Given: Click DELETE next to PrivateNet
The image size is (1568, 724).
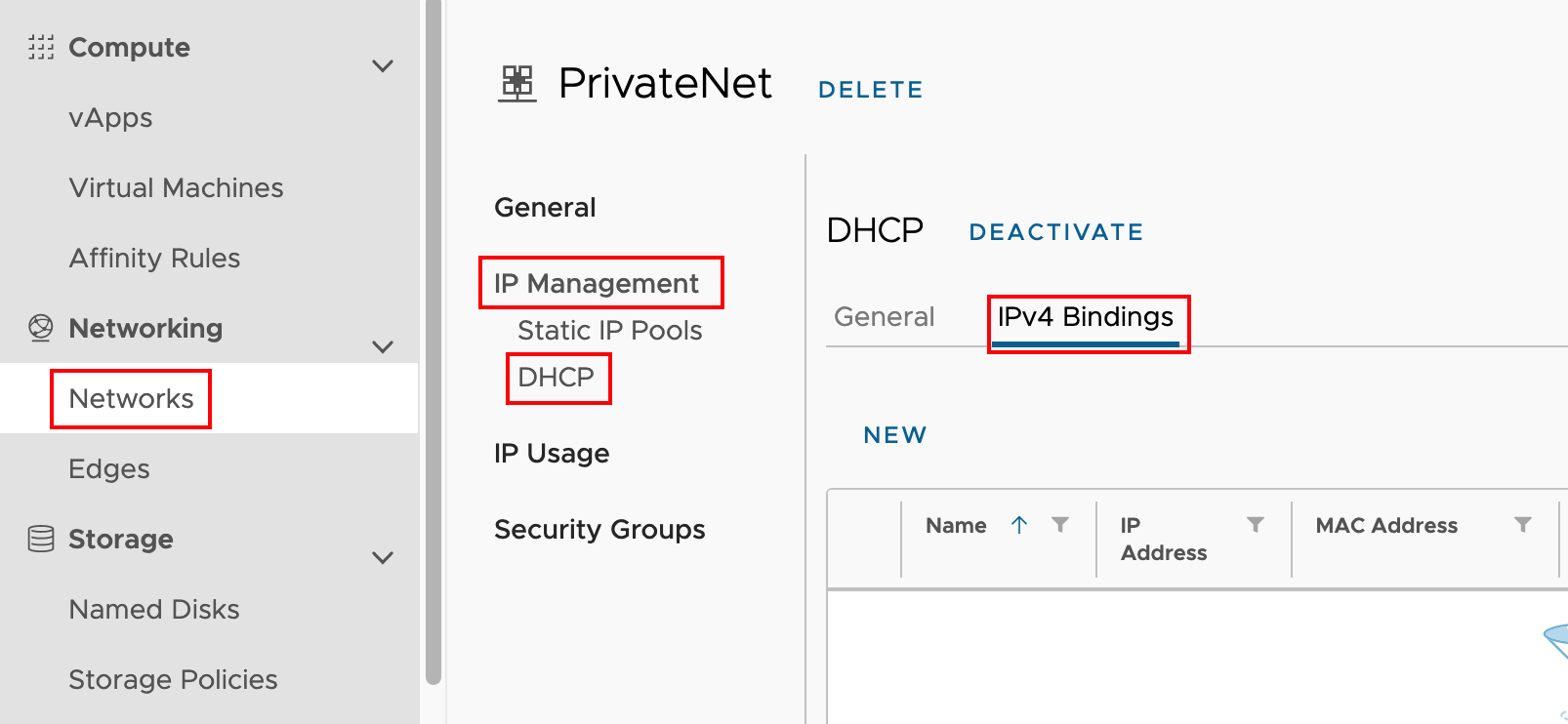Looking at the screenshot, I should 869,89.
